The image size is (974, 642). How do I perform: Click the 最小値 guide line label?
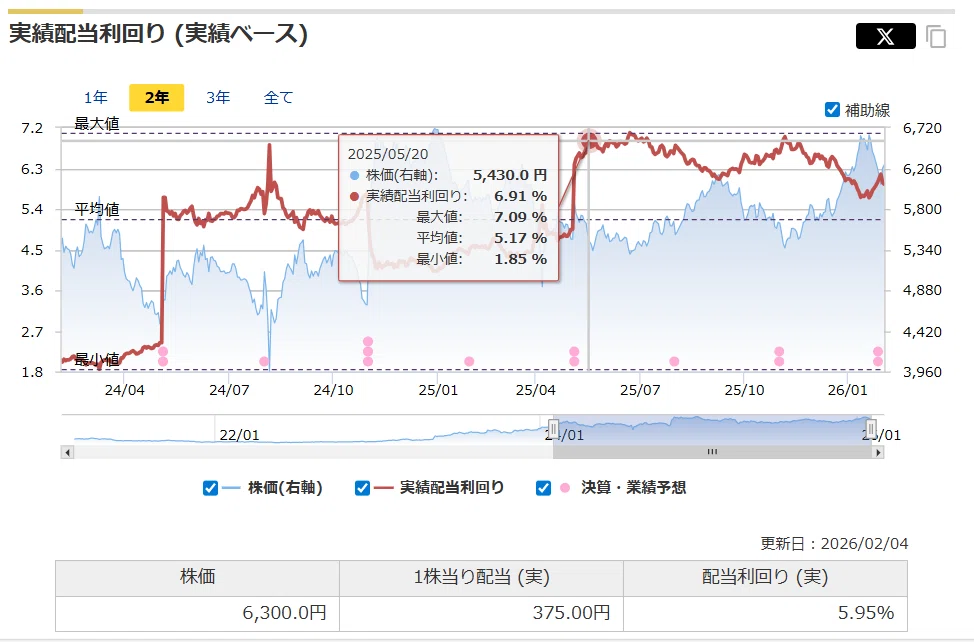click(x=97, y=359)
